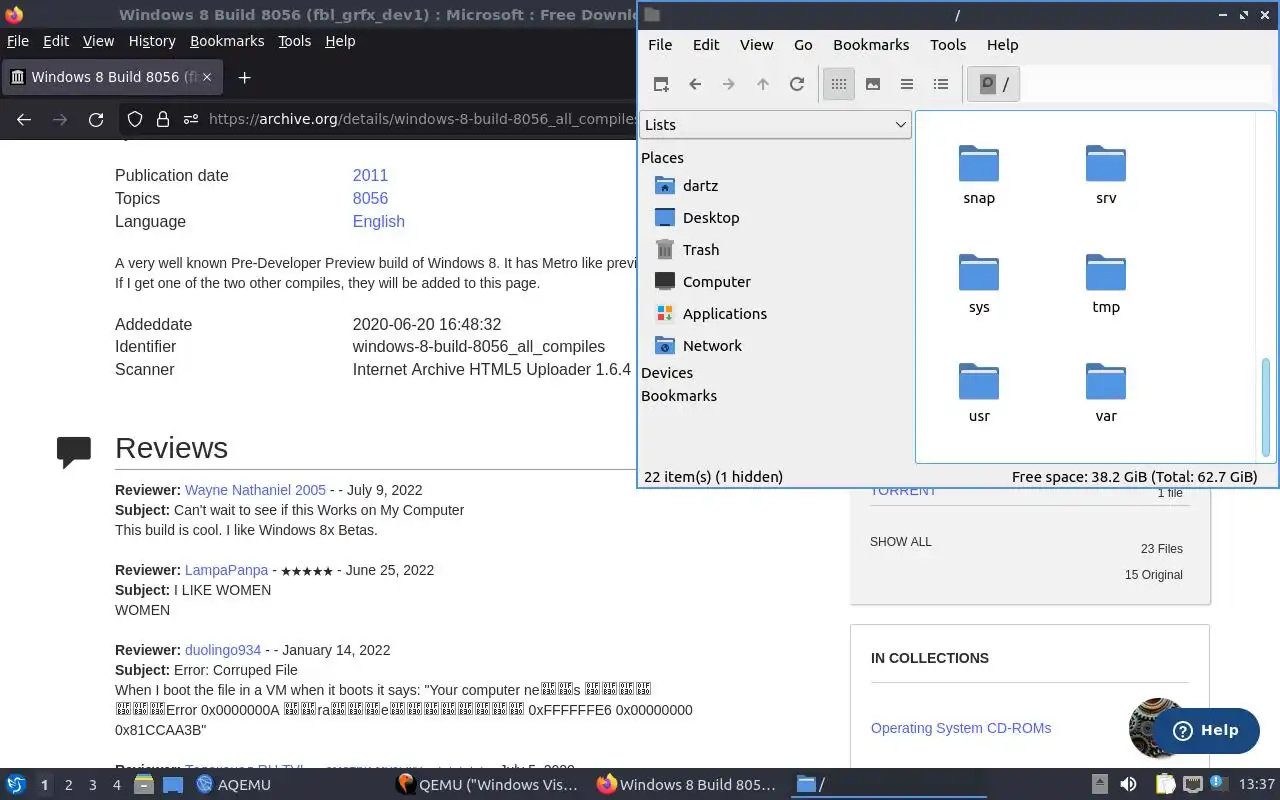Screen dimensions: 1280x800
Task: Open the Lubuntu start menu icon
Action: pyautogui.click(x=16, y=784)
